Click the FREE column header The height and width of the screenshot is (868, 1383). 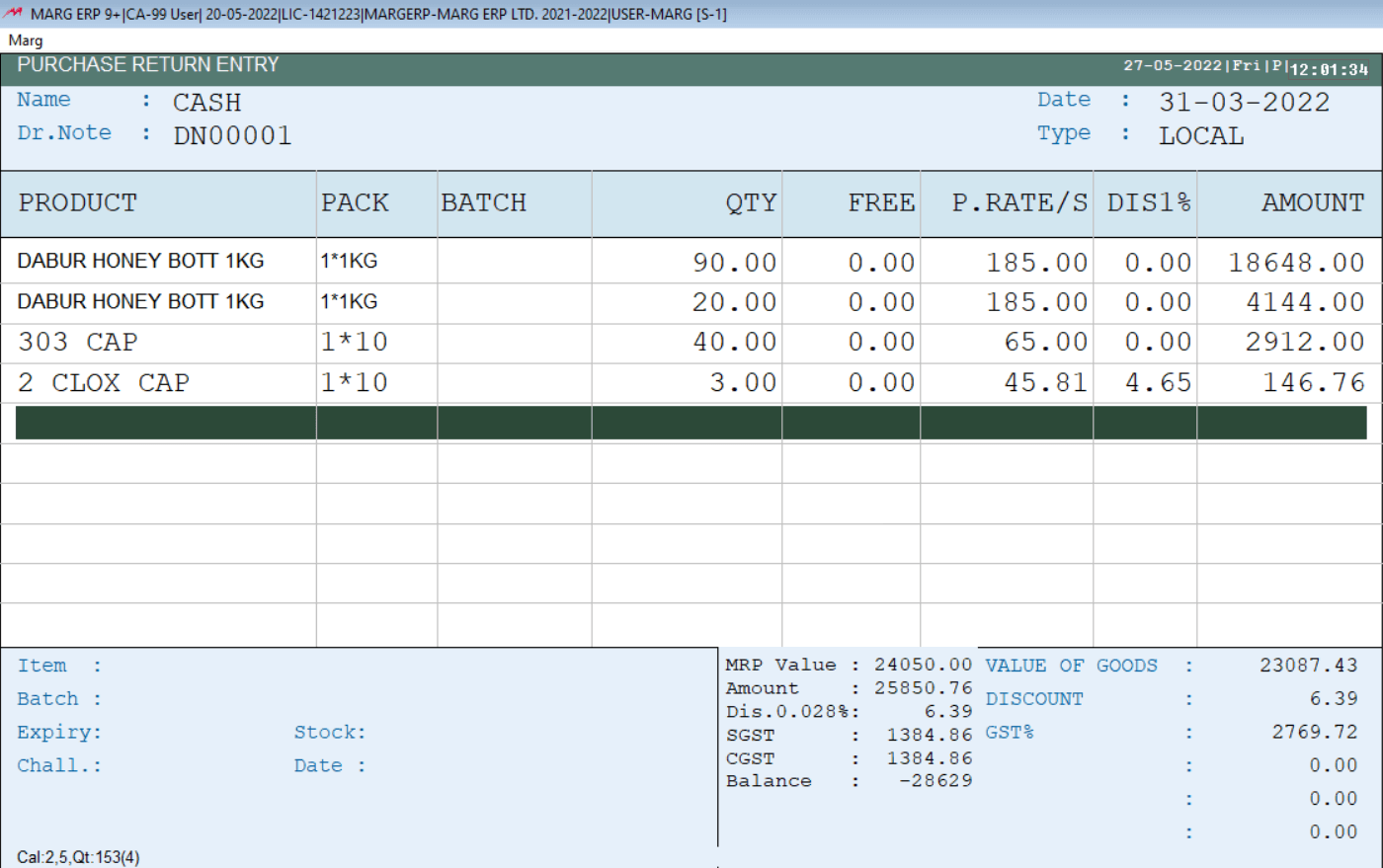coord(881,202)
